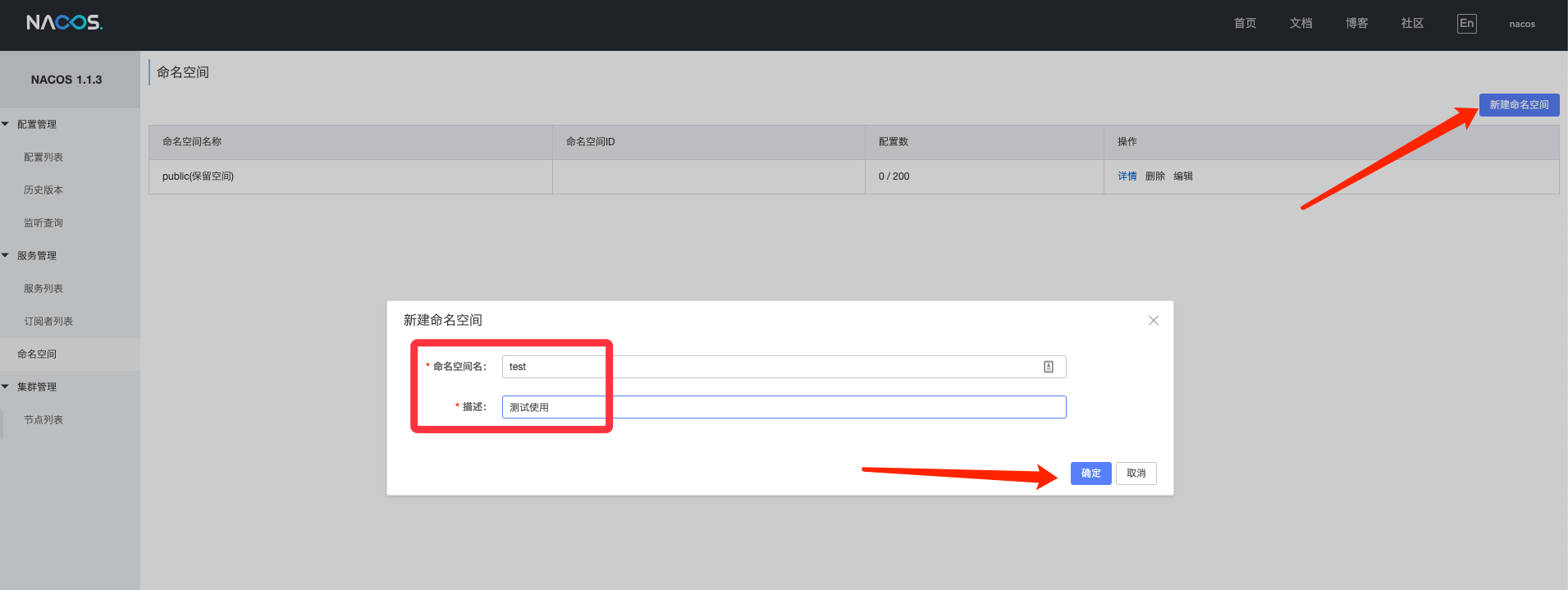Viewport: 1568px width, 590px height.
Task: Open 配置列表 in the sidebar
Action: (43, 158)
